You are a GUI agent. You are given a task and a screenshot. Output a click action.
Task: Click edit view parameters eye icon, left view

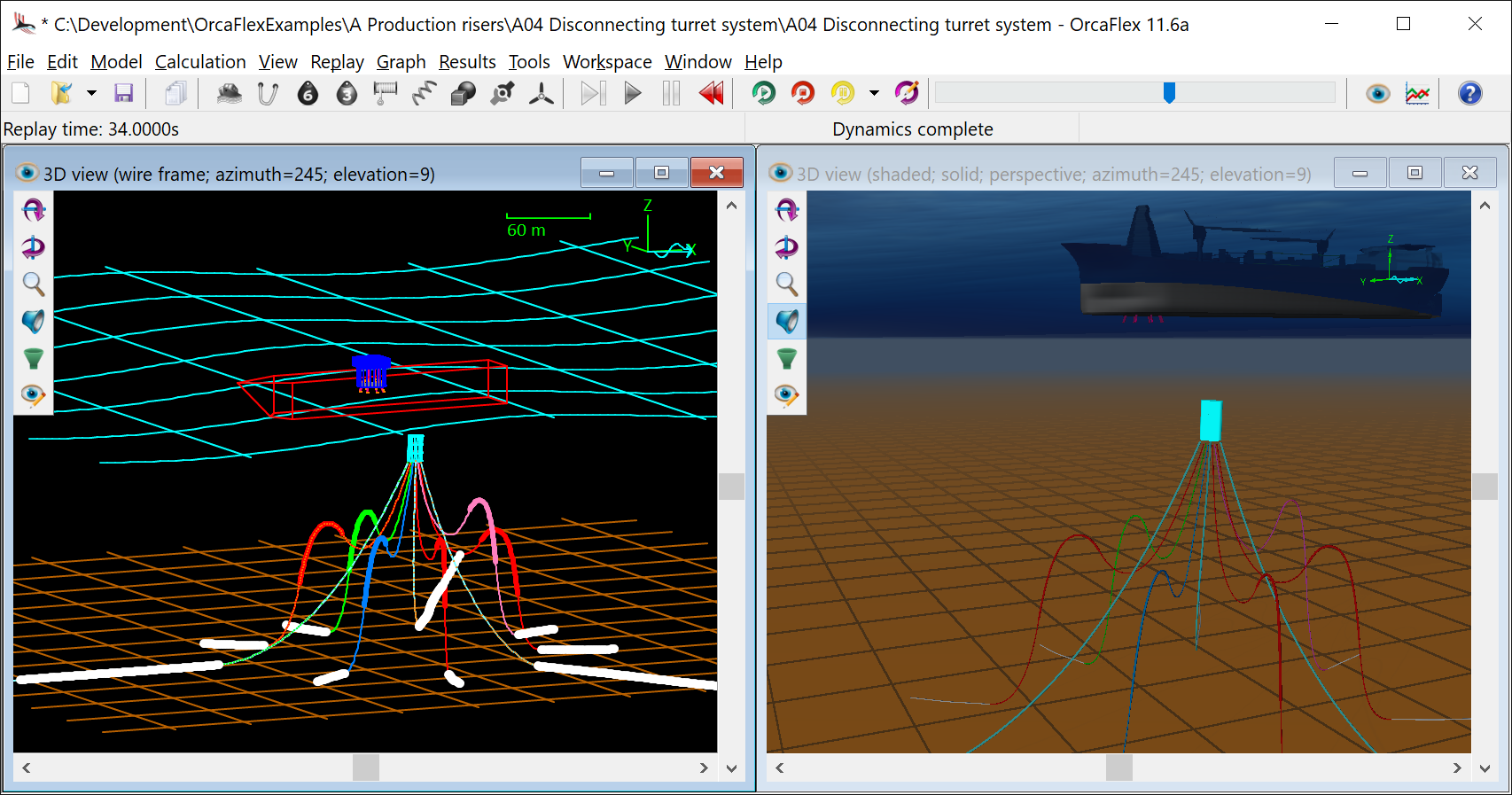click(33, 395)
